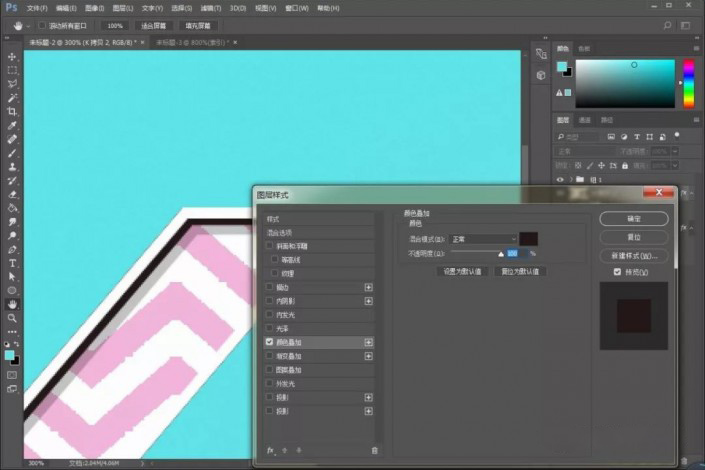
Task: Click the trash delete-effect icon in Layer Style dialog
Action: [375, 450]
